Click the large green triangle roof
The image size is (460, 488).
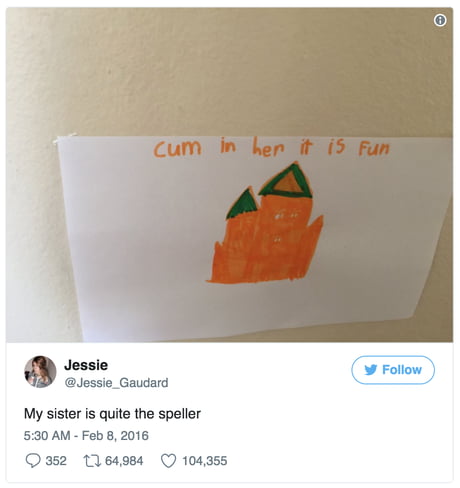point(286,182)
